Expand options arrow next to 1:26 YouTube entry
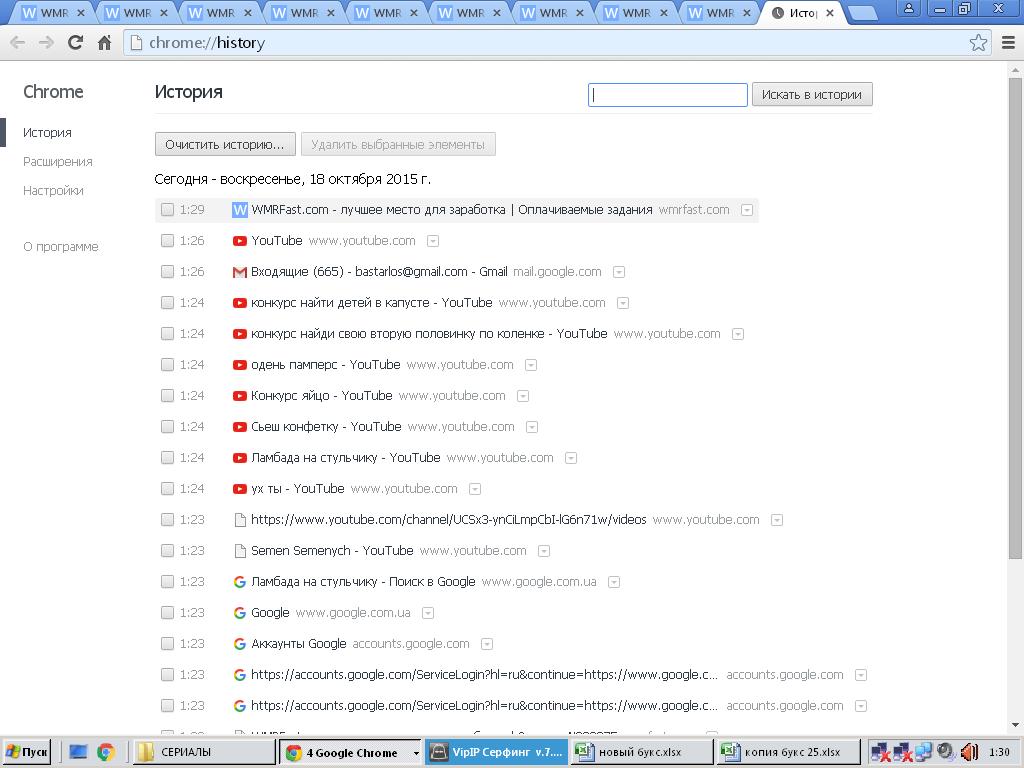Image resolution: width=1024 pixels, height=768 pixels. (x=432, y=241)
